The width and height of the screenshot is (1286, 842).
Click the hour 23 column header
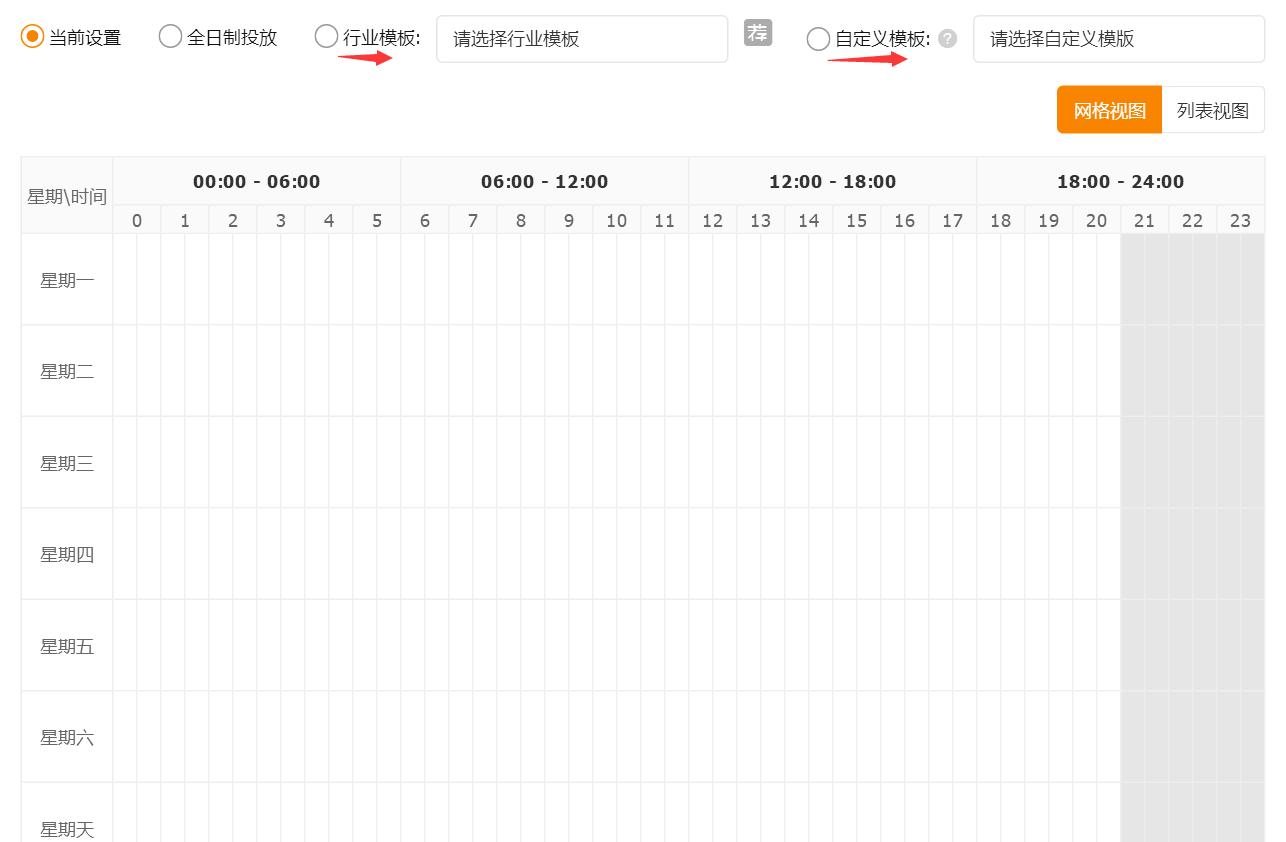pyautogui.click(x=1240, y=219)
